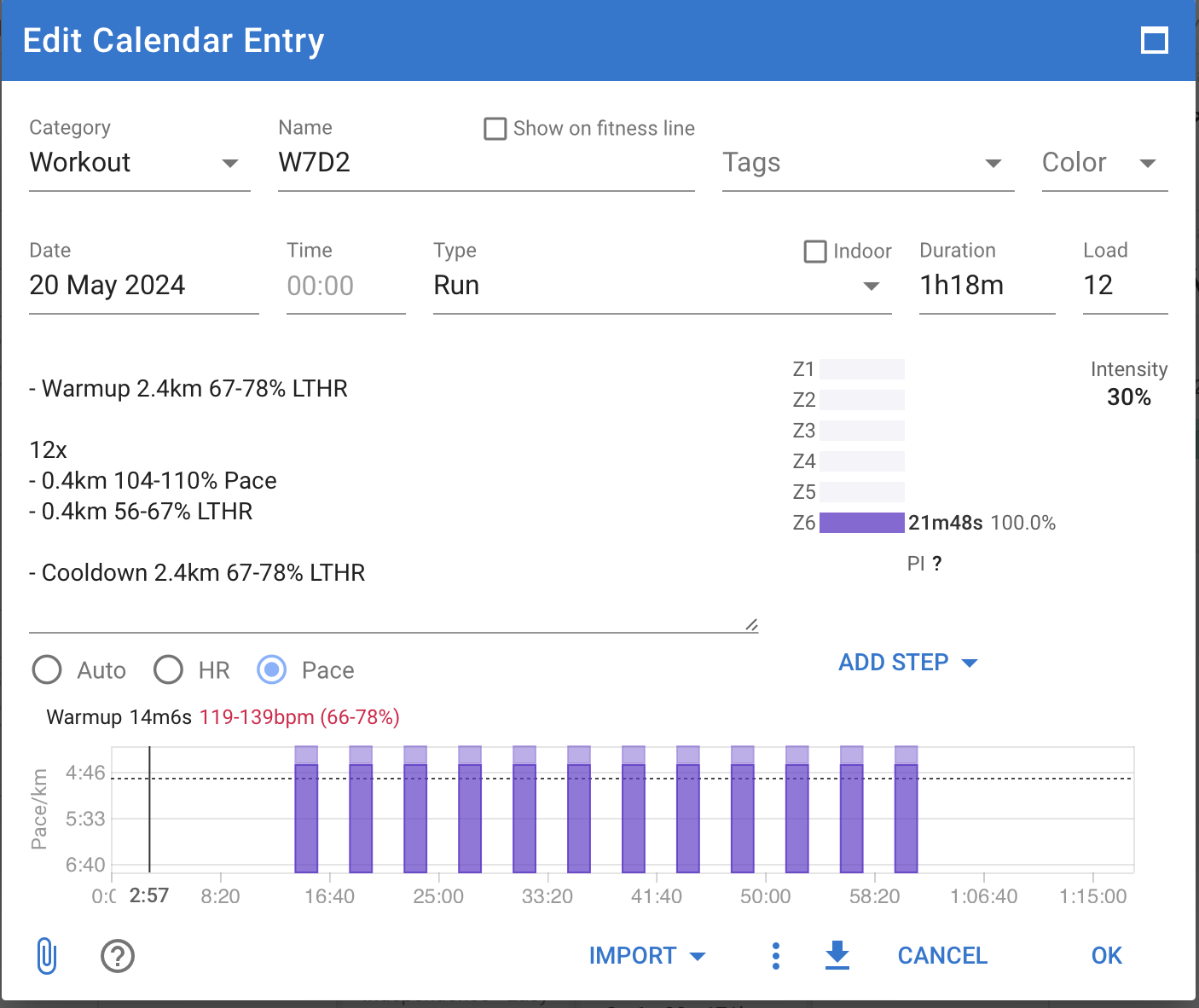Click the 0.4km 104-110% Pace line
The height and width of the screenshot is (1008, 1199).
(x=153, y=481)
